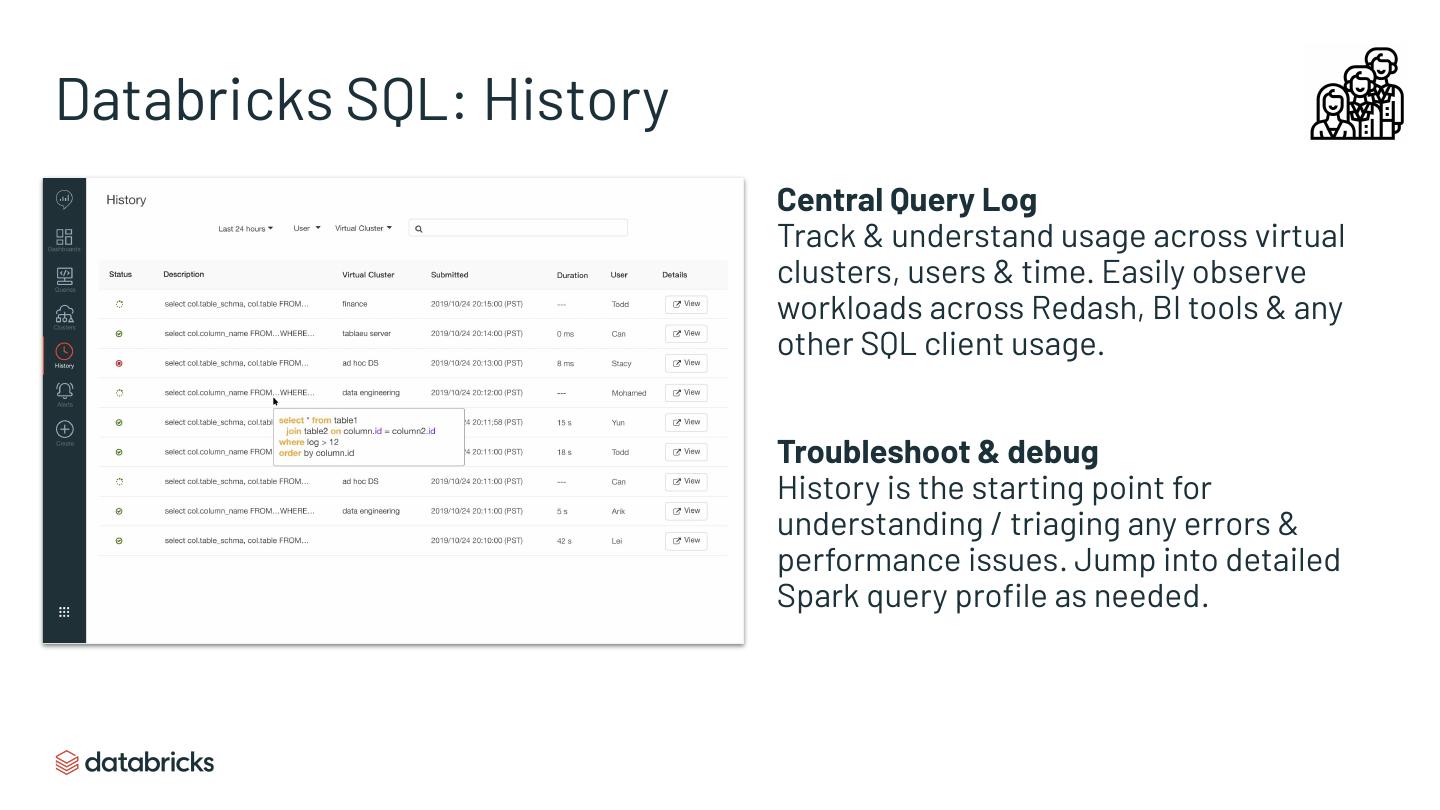
Task: Expand the Virtual Cluster filter dropdown
Action: [x=363, y=228]
